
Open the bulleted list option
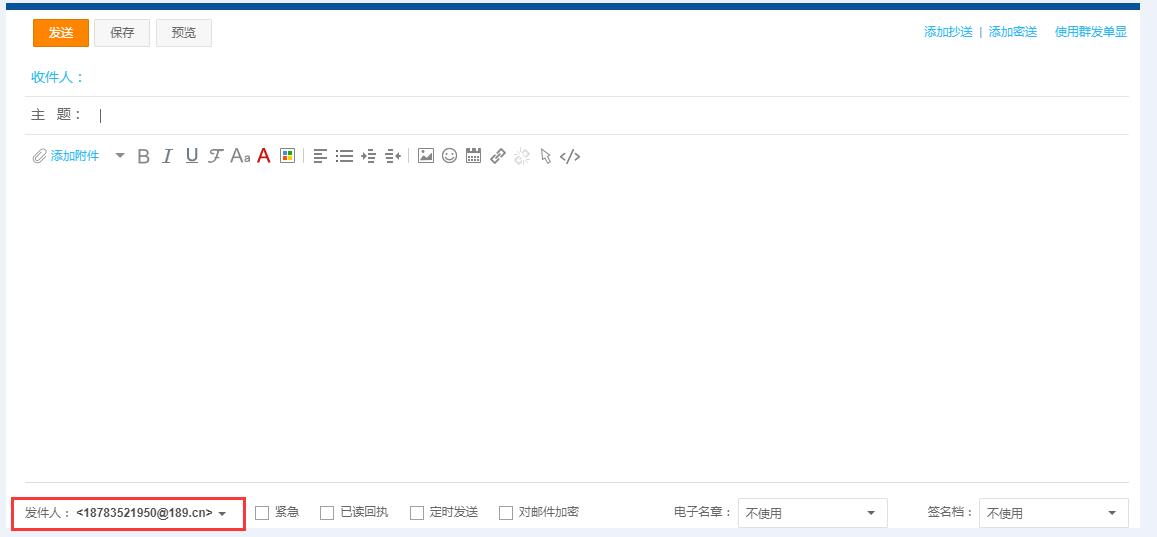point(344,156)
